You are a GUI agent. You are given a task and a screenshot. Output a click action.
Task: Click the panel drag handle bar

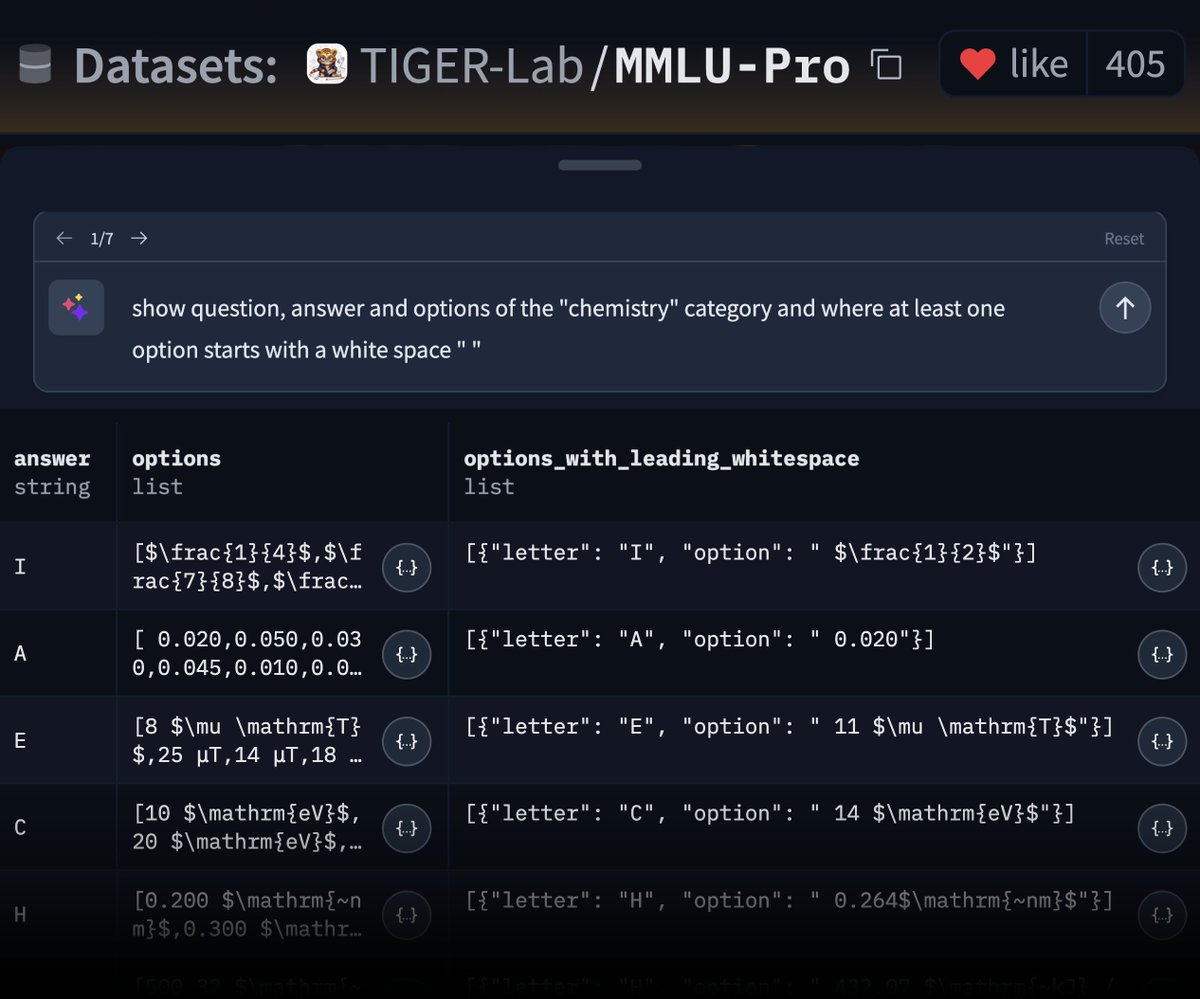click(x=600, y=165)
